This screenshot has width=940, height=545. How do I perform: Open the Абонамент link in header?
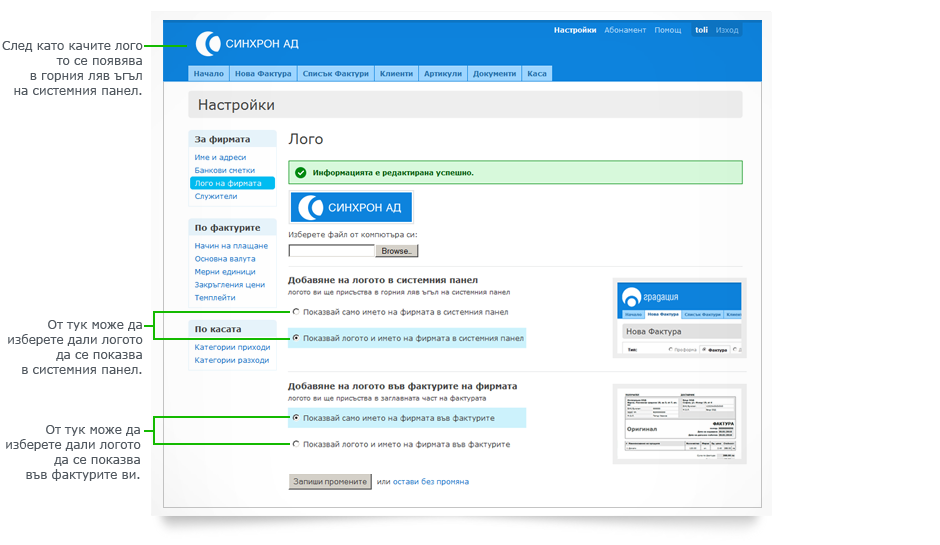coord(625,30)
